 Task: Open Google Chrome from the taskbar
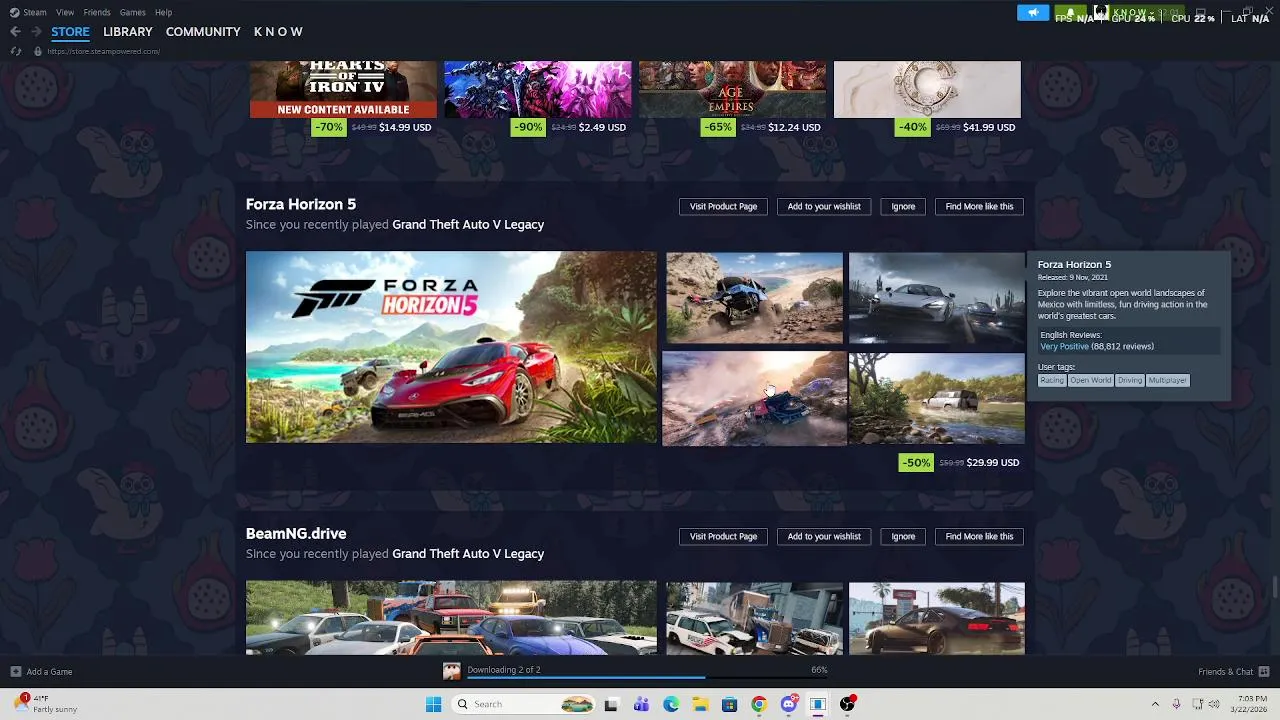[759, 704]
